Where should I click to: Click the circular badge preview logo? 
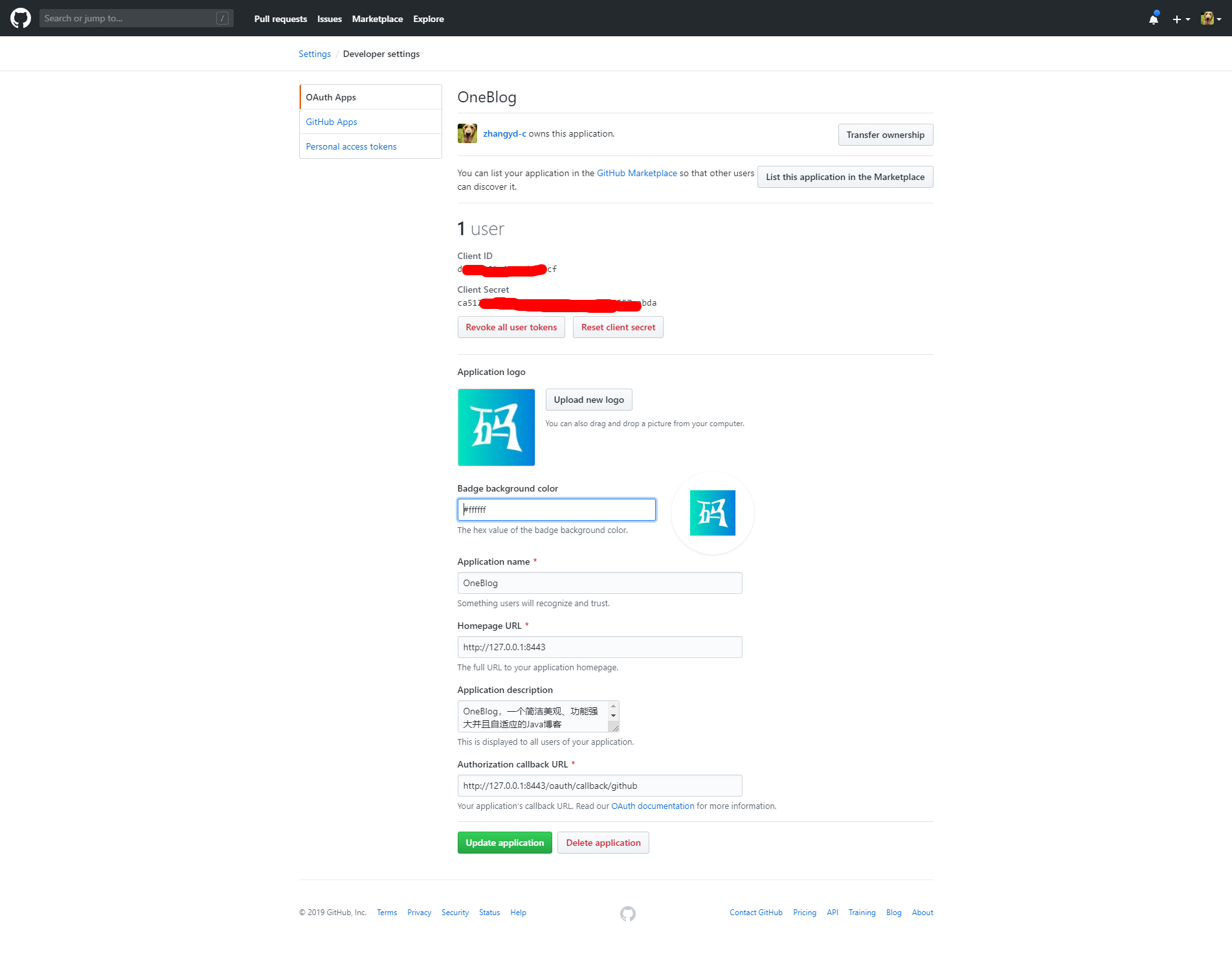pyautogui.click(x=712, y=513)
